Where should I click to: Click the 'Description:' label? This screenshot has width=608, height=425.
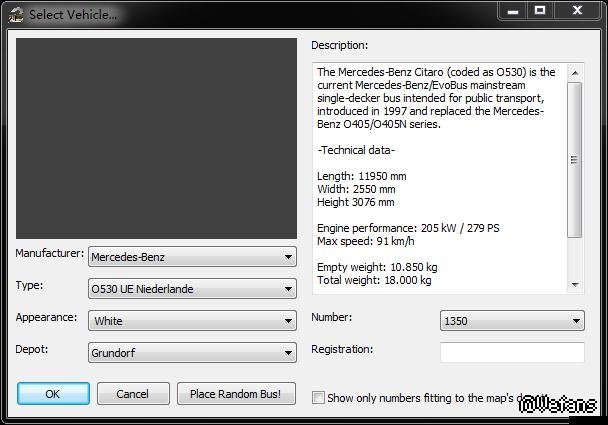click(339, 45)
